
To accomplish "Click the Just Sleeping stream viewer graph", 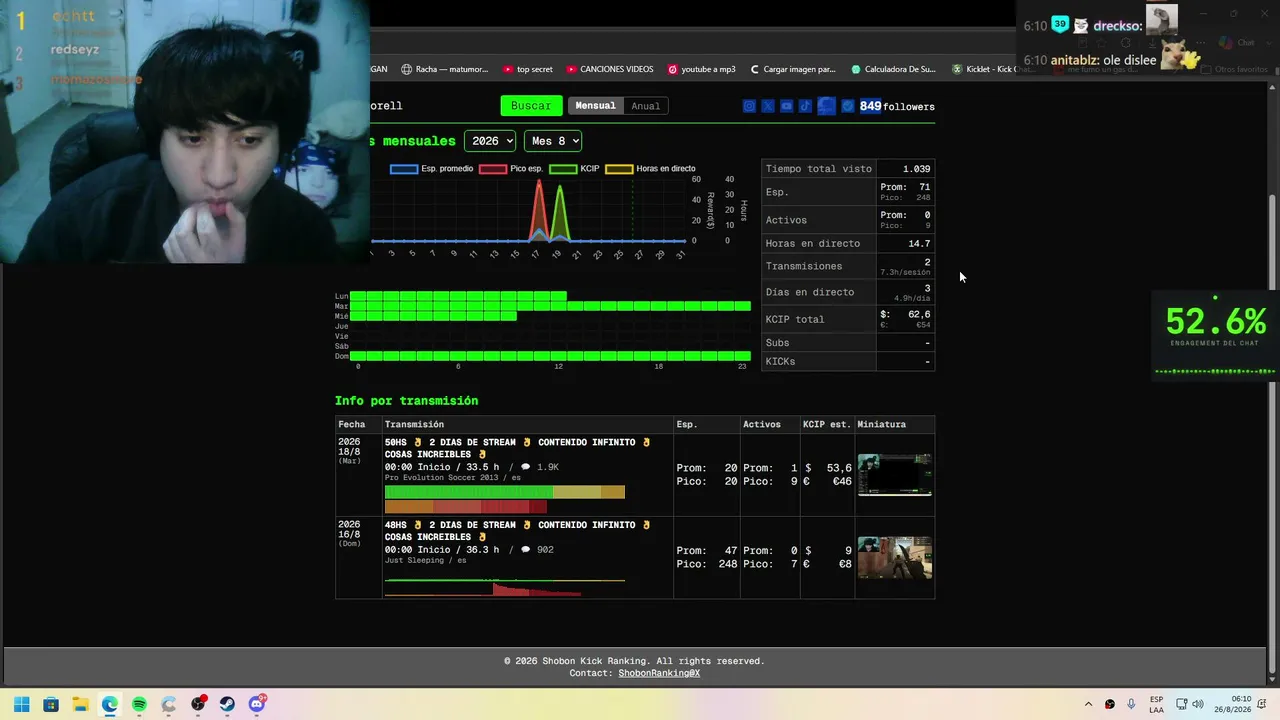I will click(505, 587).
